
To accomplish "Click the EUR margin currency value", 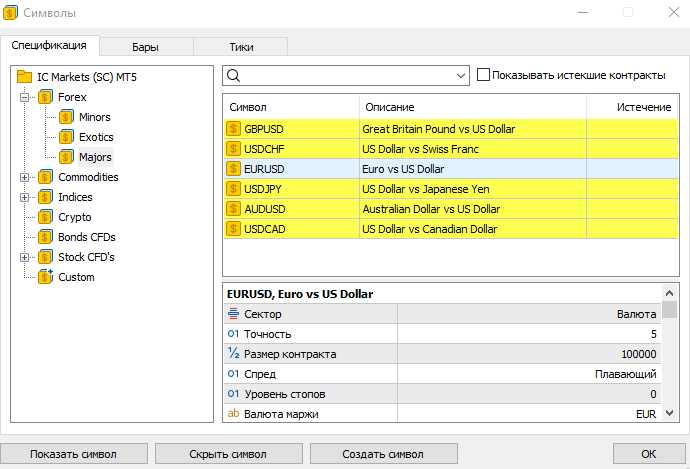I will (x=646, y=414).
